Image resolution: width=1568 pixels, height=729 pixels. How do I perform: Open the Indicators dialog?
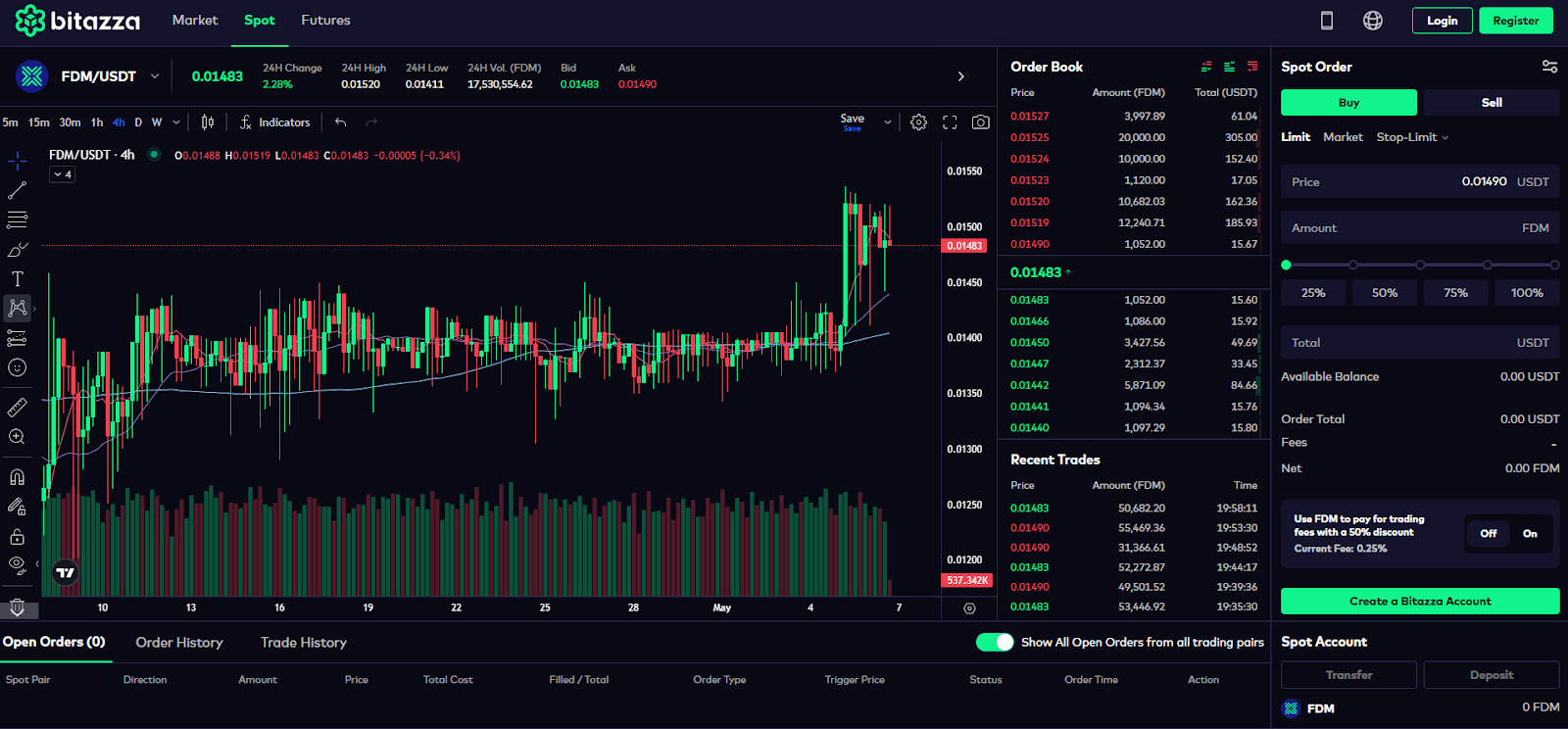275,122
